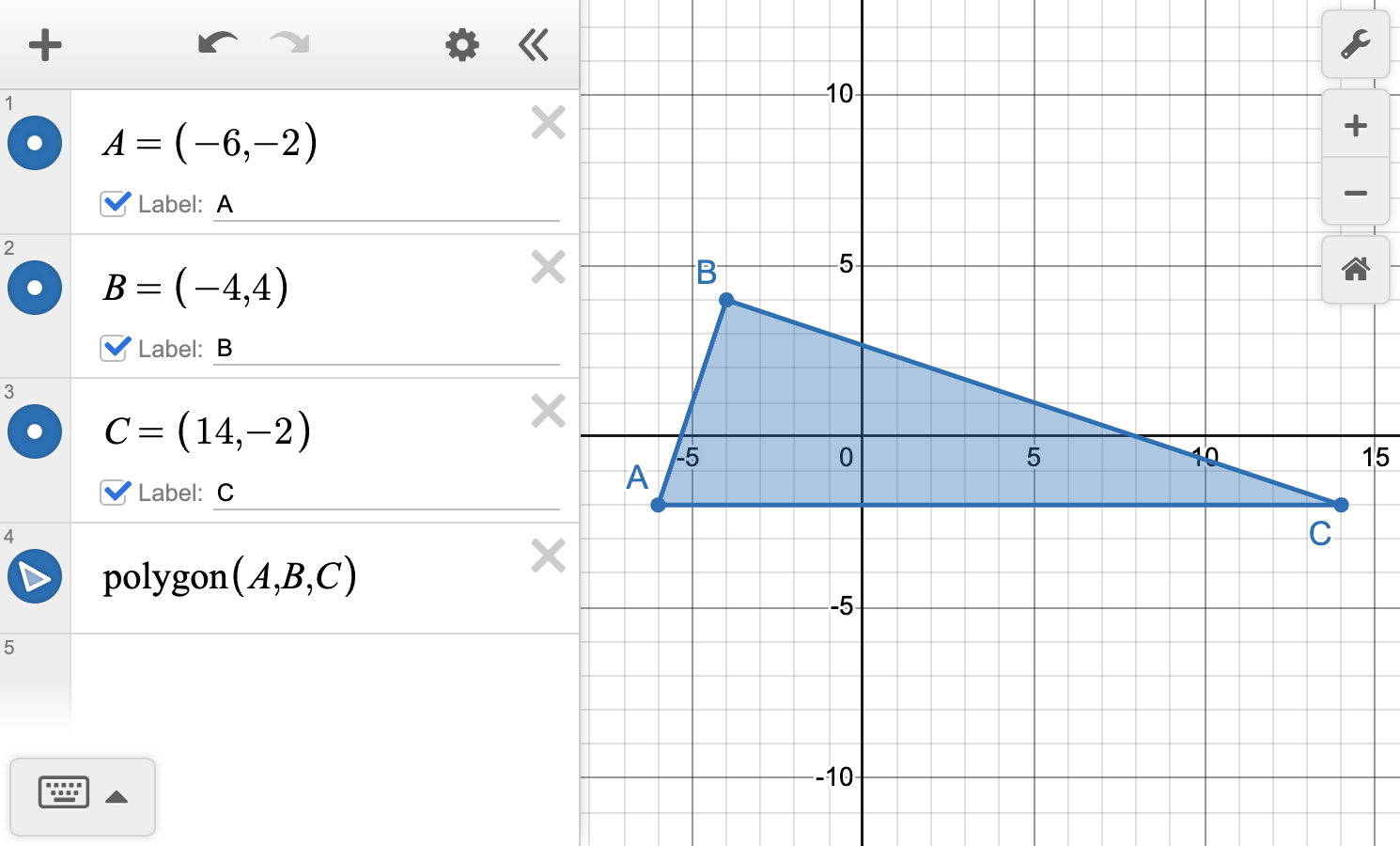The width and height of the screenshot is (1400, 846).
Task: Click the undo arrow
Action: click(x=217, y=44)
